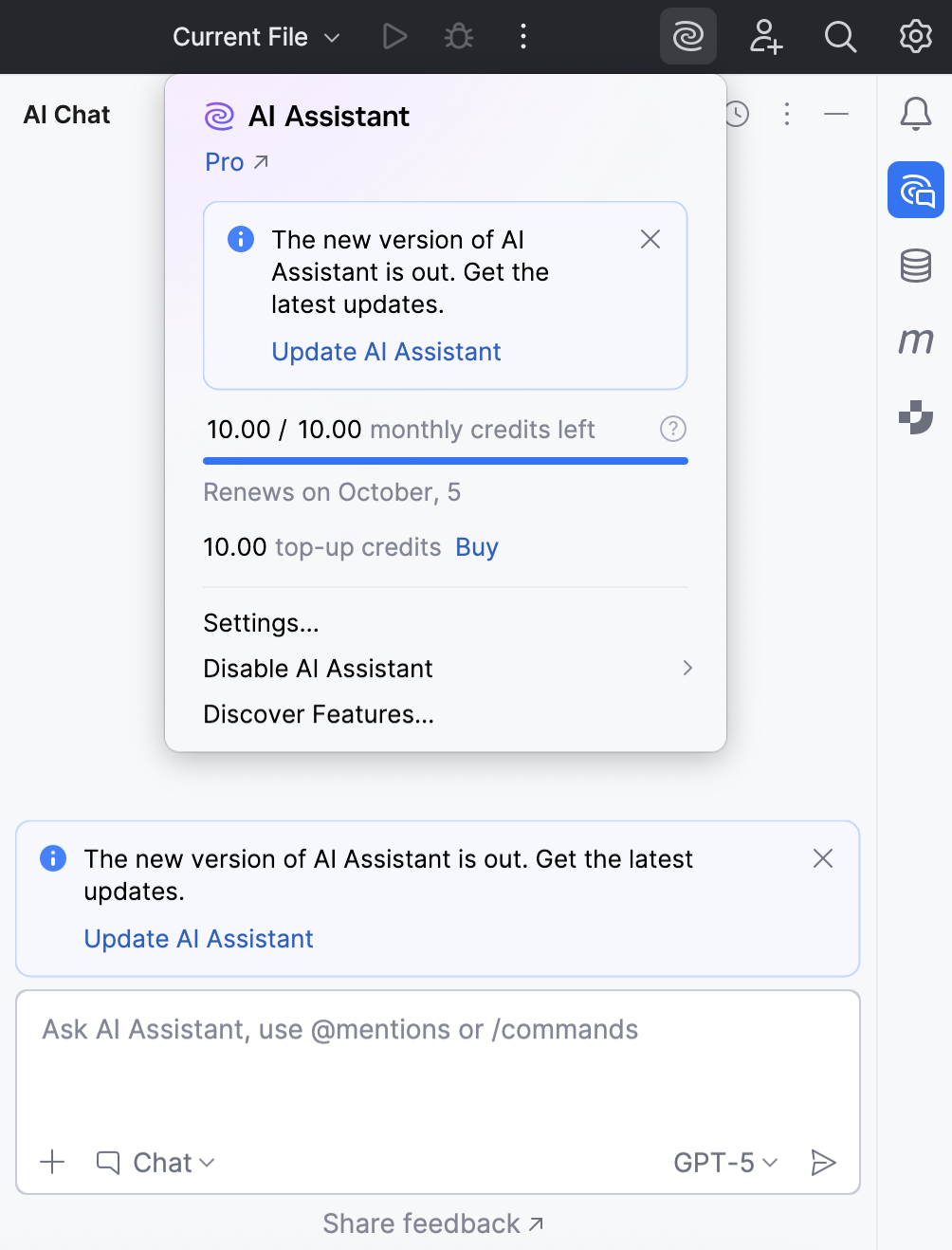Viewport: 952px width, 1250px height.
Task: Open the AI Chat options menu
Action: [x=787, y=114]
